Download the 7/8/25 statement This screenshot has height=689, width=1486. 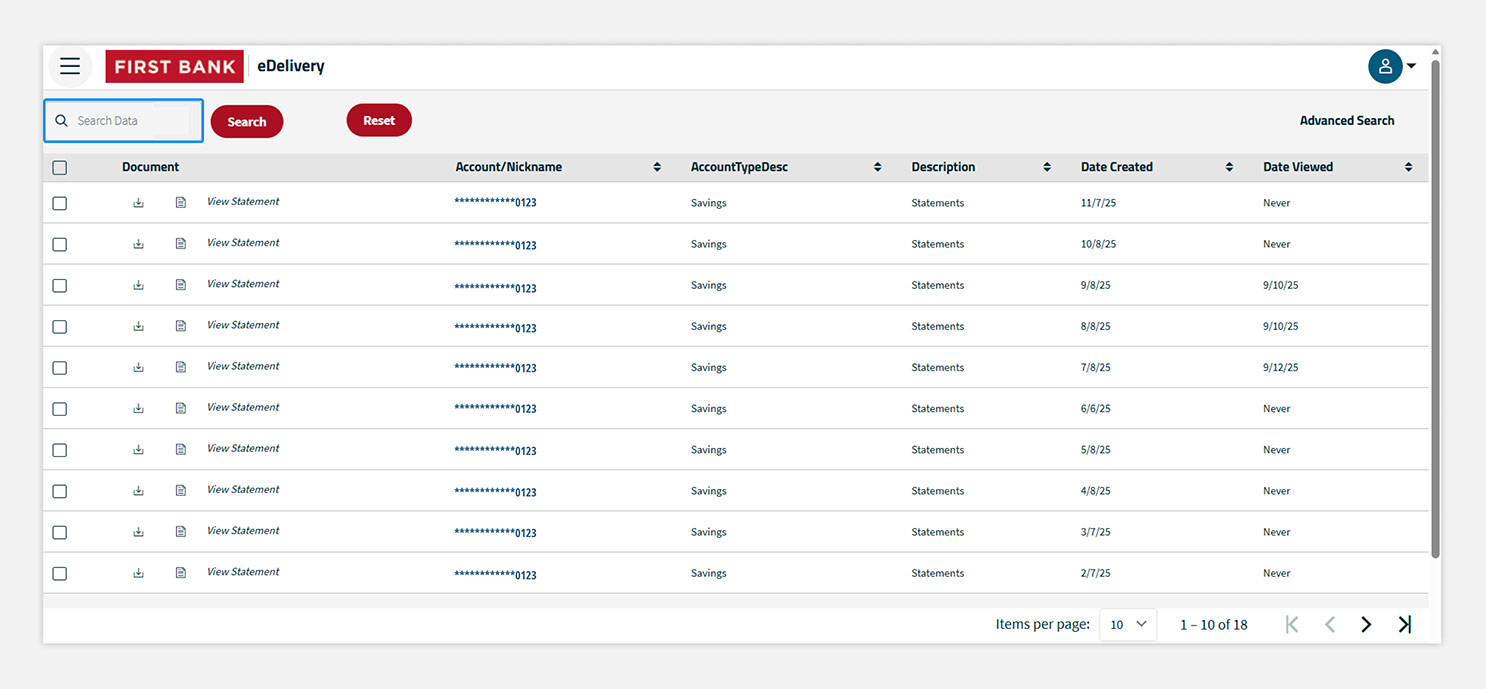click(x=139, y=367)
